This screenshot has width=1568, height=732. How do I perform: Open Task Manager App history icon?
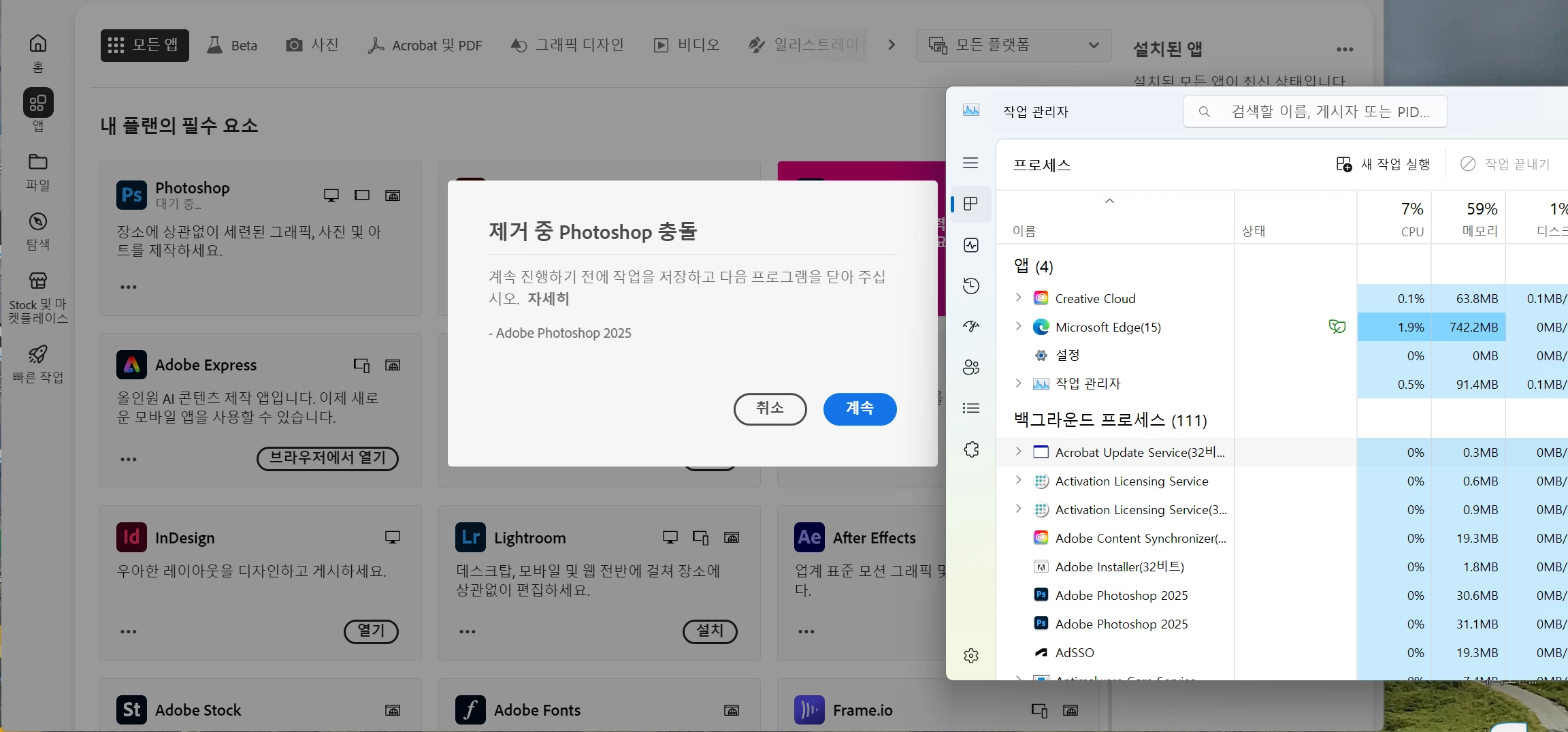(x=971, y=286)
